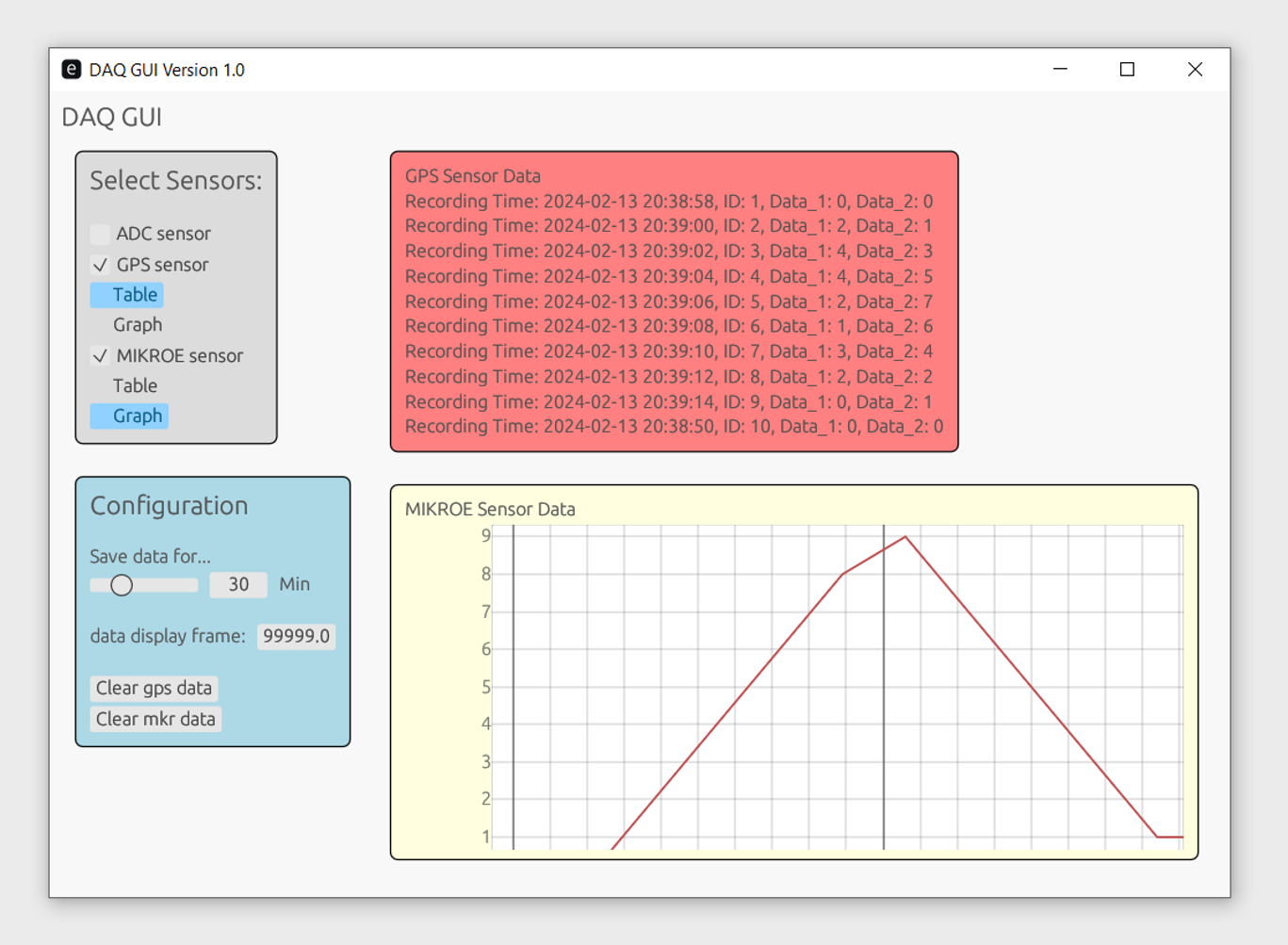This screenshot has width=1288, height=945.
Task: Click the data display frame field 99999.0
Action: 297,636
